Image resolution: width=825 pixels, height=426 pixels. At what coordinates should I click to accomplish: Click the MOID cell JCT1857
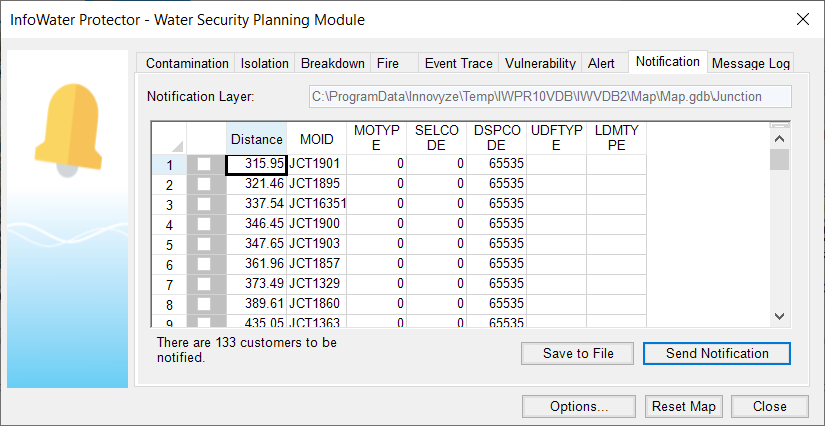(x=317, y=264)
